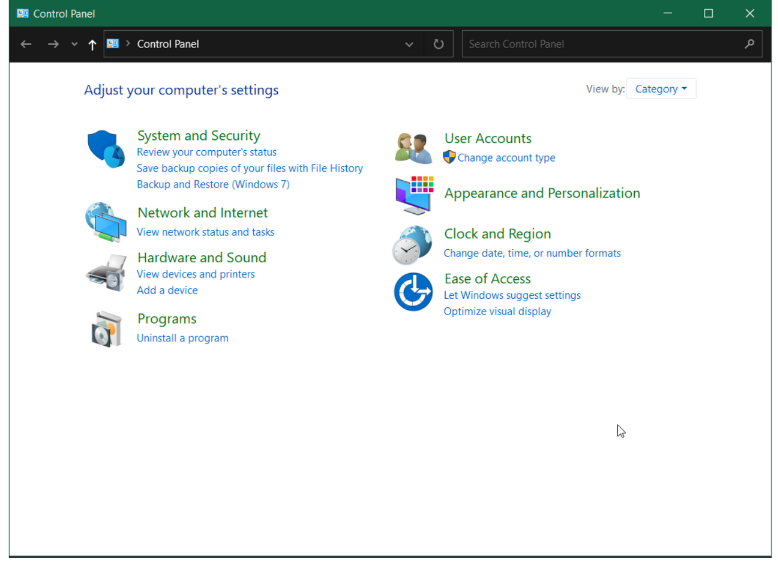
Task: Open the View by Category dropdown
Action: [x=661, y=89]
